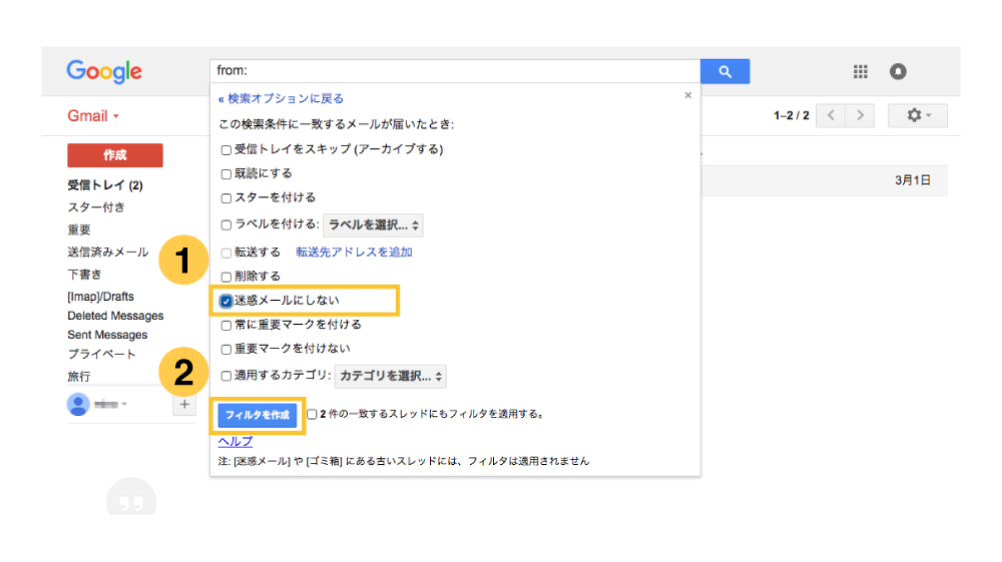Image resolution: width=1002 pixels, height=562 pixels.
Task: Check 既読にする checkbox
Action: (226, 174)
